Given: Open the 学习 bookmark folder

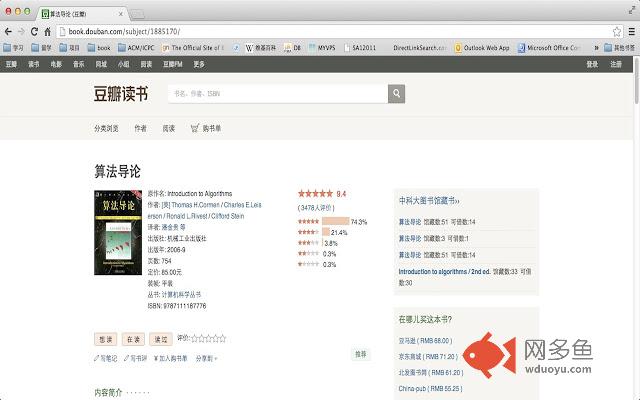Looking at the screenshot, I should coord(13,48).
